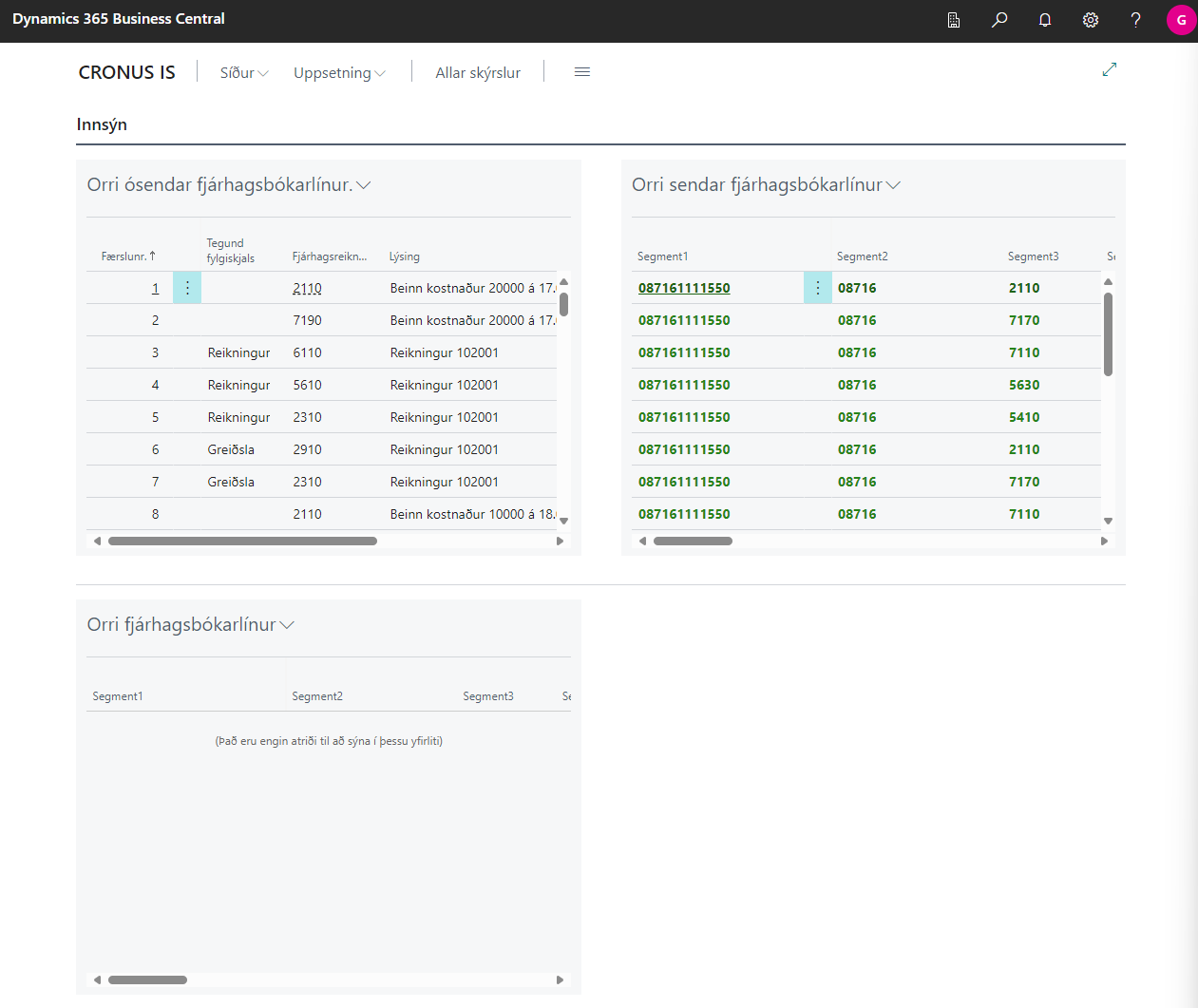Open the help question mark
Image resolution: width=1198 pixels, height=1008 pixels.
(1135, 20)
